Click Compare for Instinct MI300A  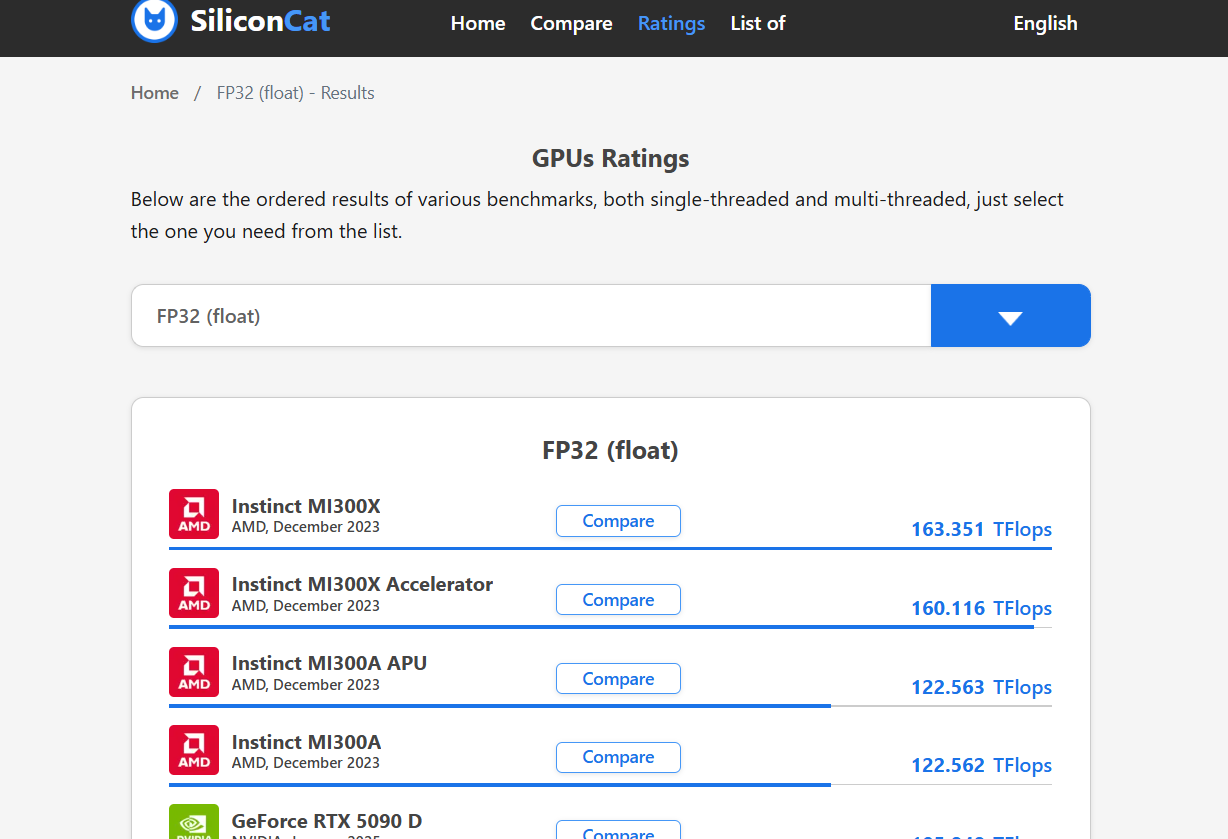pos(618,757)
